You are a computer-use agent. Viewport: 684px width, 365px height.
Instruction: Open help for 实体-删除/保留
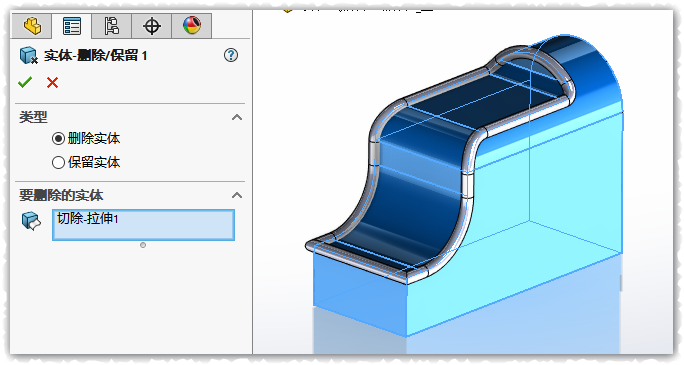point(231,55)
